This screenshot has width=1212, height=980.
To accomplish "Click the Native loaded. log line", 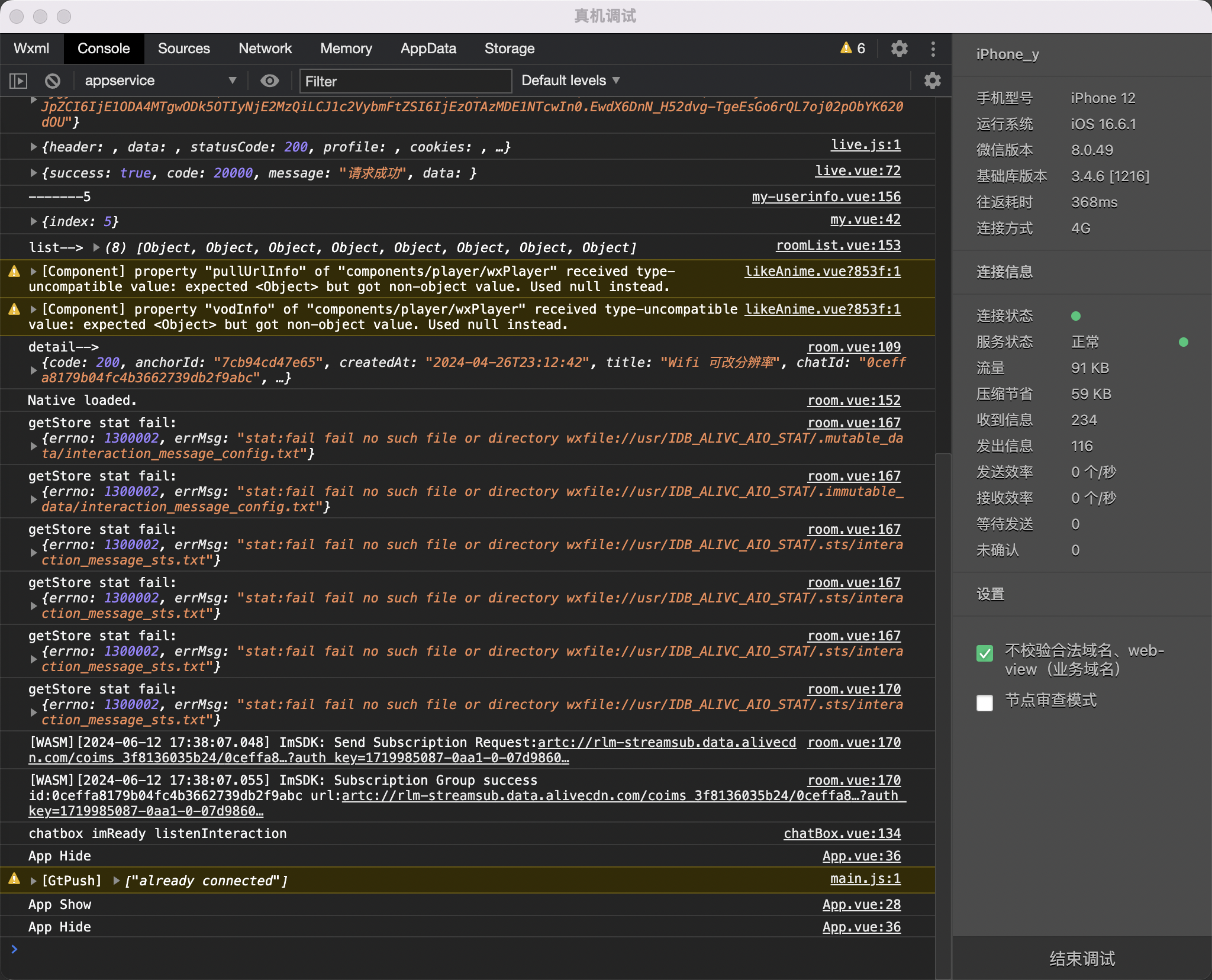I will click(x=82, y=401).
